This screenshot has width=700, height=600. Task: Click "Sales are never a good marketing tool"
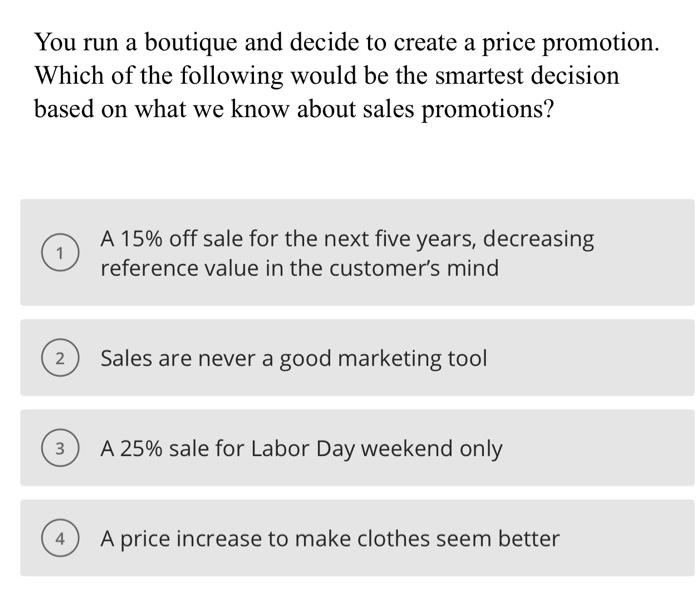[293, 358]
